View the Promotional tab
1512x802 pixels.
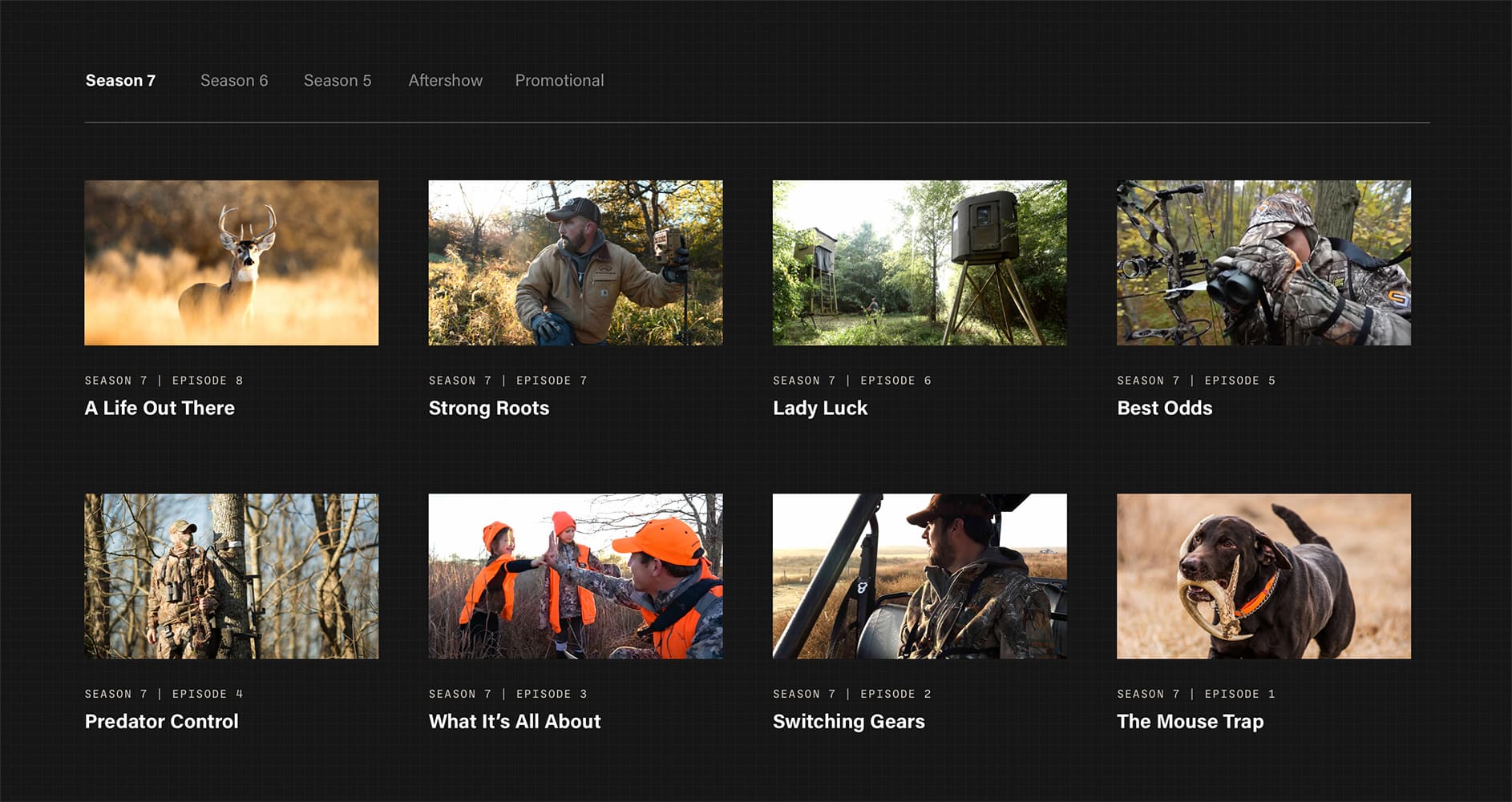560,80
